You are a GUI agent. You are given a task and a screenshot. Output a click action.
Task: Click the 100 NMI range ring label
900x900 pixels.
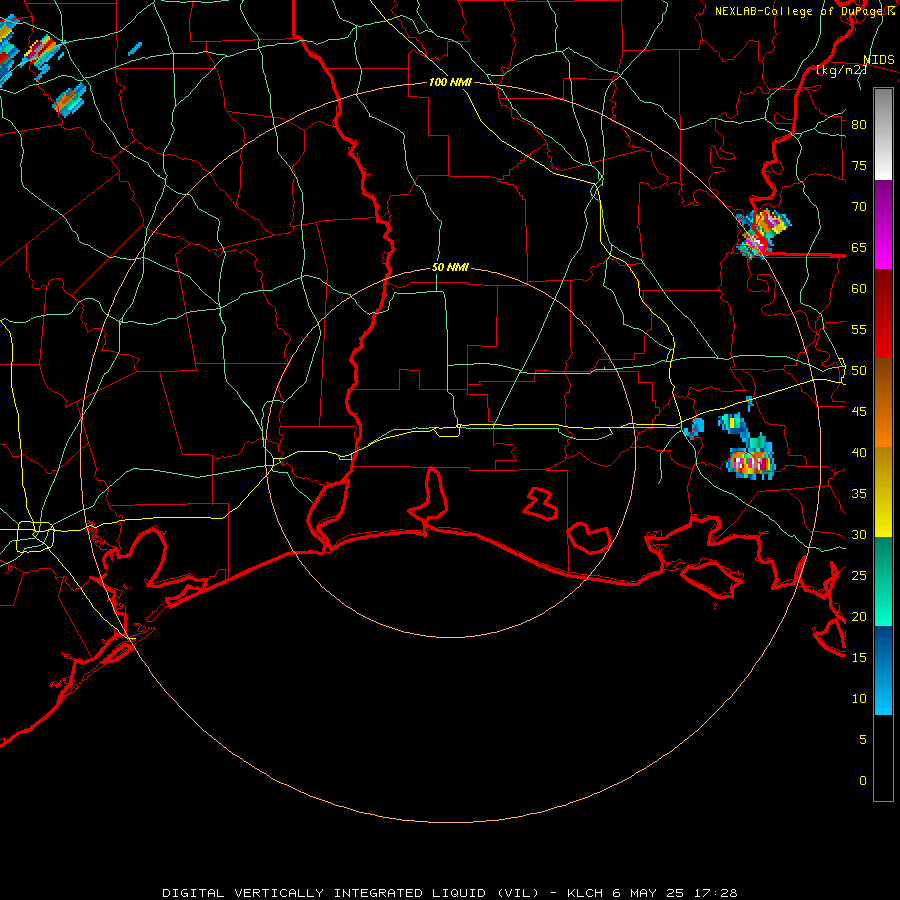[x=450, y=82]
